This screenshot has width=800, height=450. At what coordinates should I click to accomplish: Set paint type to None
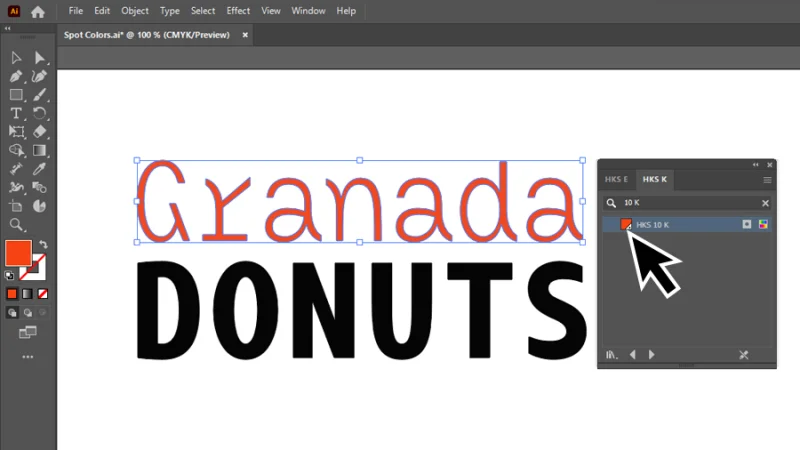tap(43, 294)
